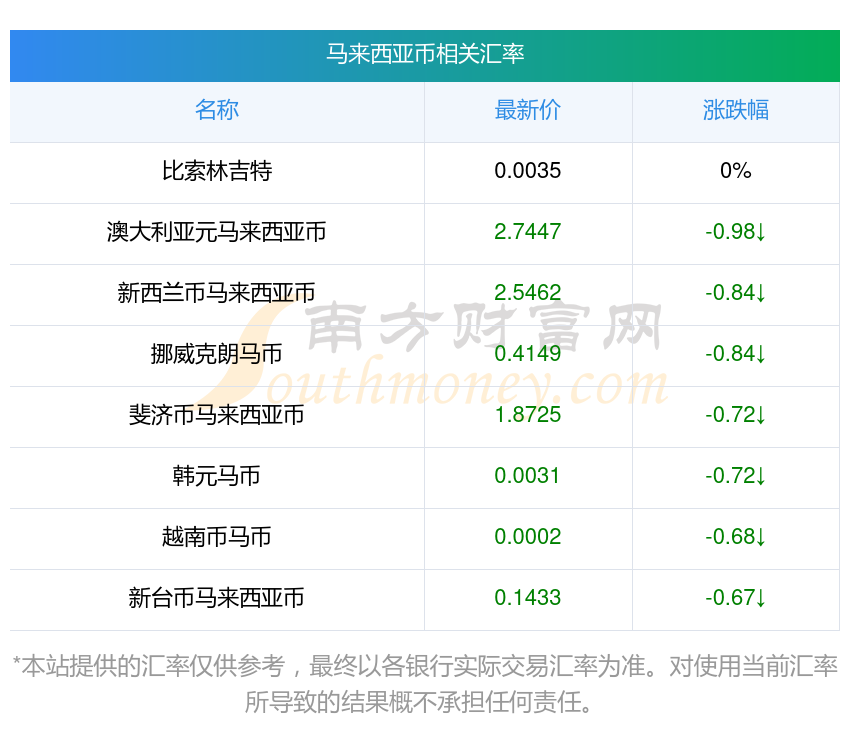Image resolution: width=850 pixels, height=733 pixels.
Task: Select 澳大利亚元马来西亚币 row name
Action: 217,232
